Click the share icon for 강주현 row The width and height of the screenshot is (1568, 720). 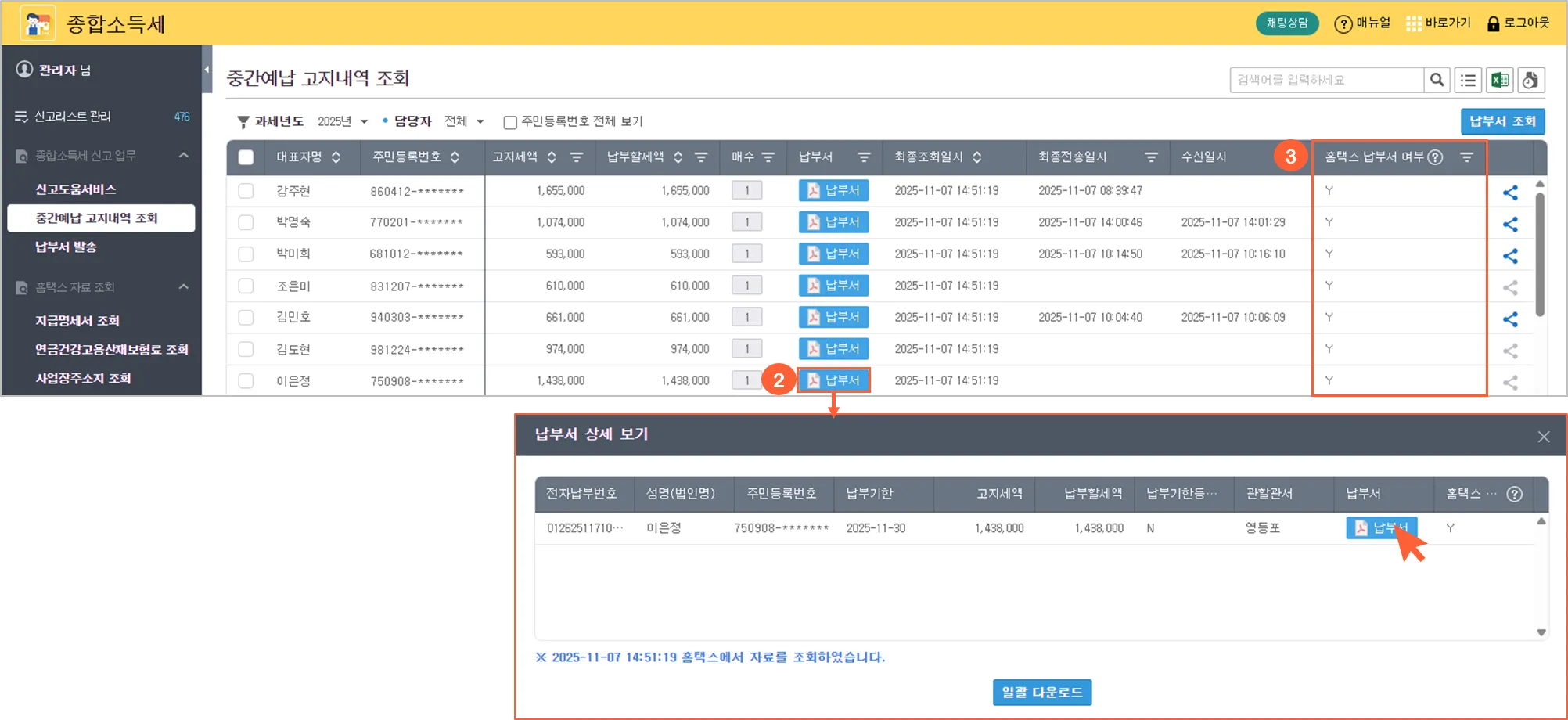click(x=1510, y=193)
